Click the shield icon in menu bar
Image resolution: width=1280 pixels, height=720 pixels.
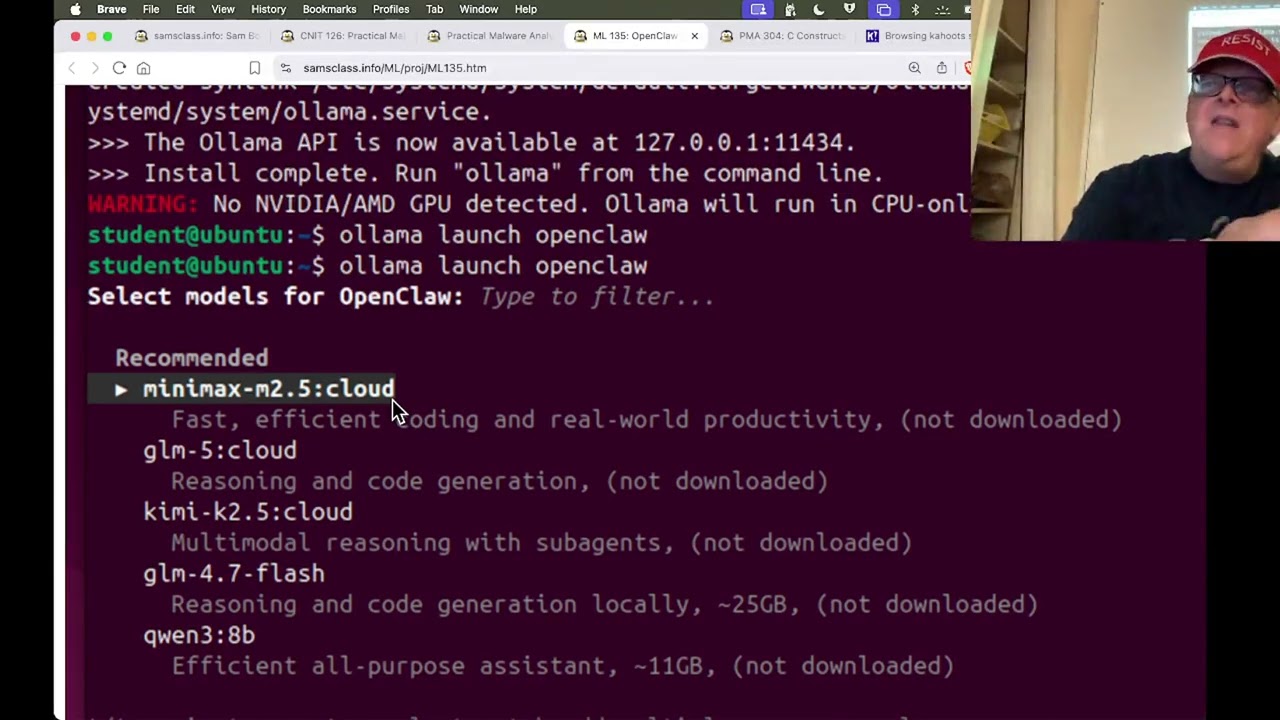[849, 9]
